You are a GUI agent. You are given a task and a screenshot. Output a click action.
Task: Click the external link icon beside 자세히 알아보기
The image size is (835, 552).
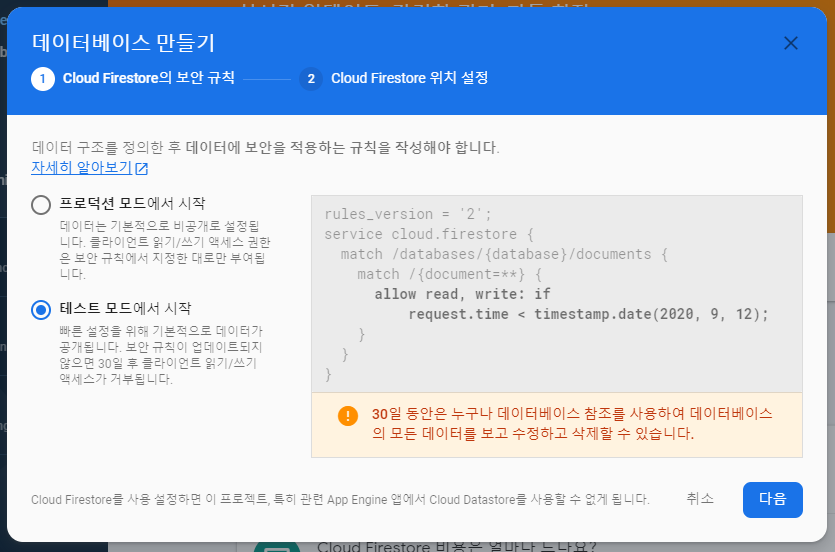[x=141, y=169]
